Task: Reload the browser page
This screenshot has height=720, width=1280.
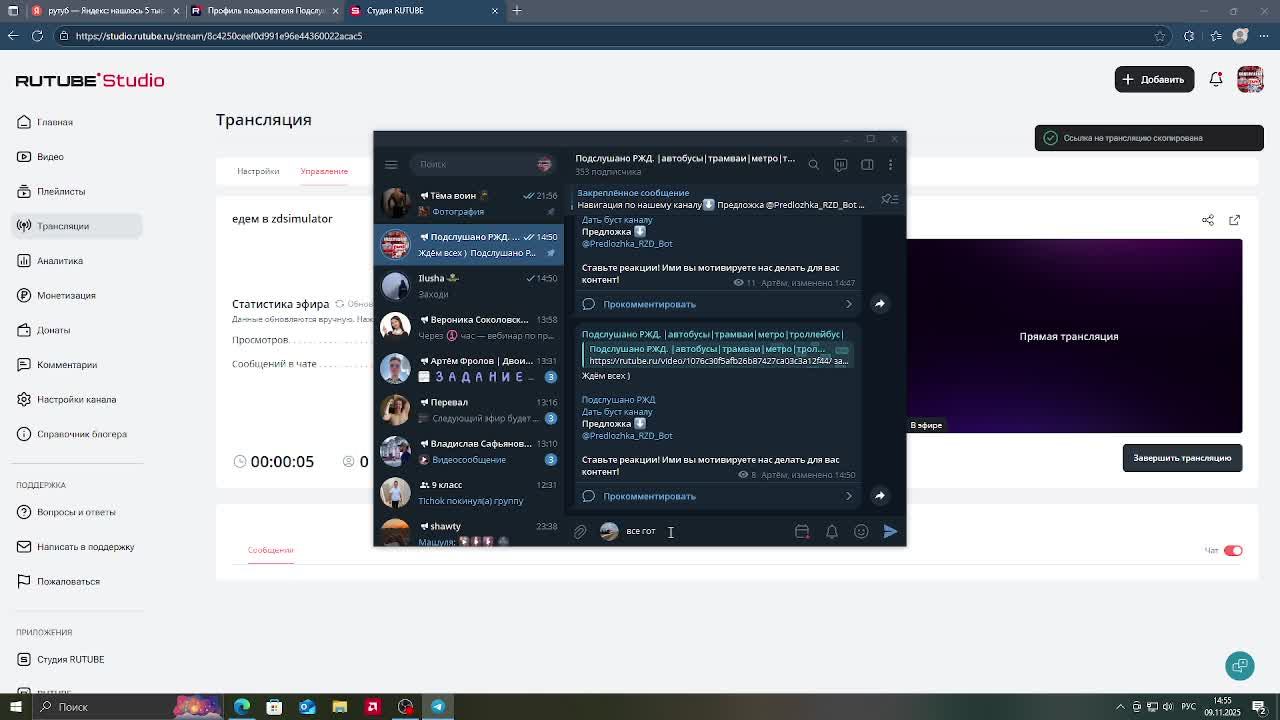Action: coord(37,36)
